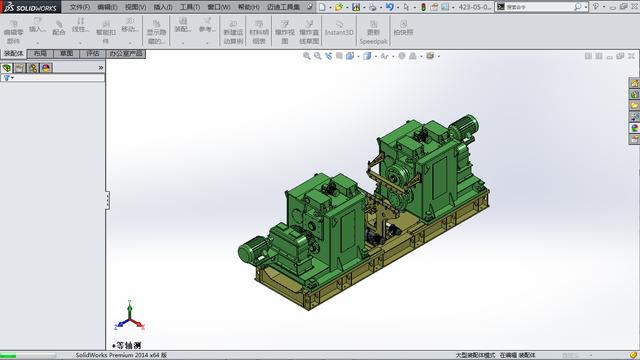Open the ConfigurationManager tab icon

click(x=33, y=68)
